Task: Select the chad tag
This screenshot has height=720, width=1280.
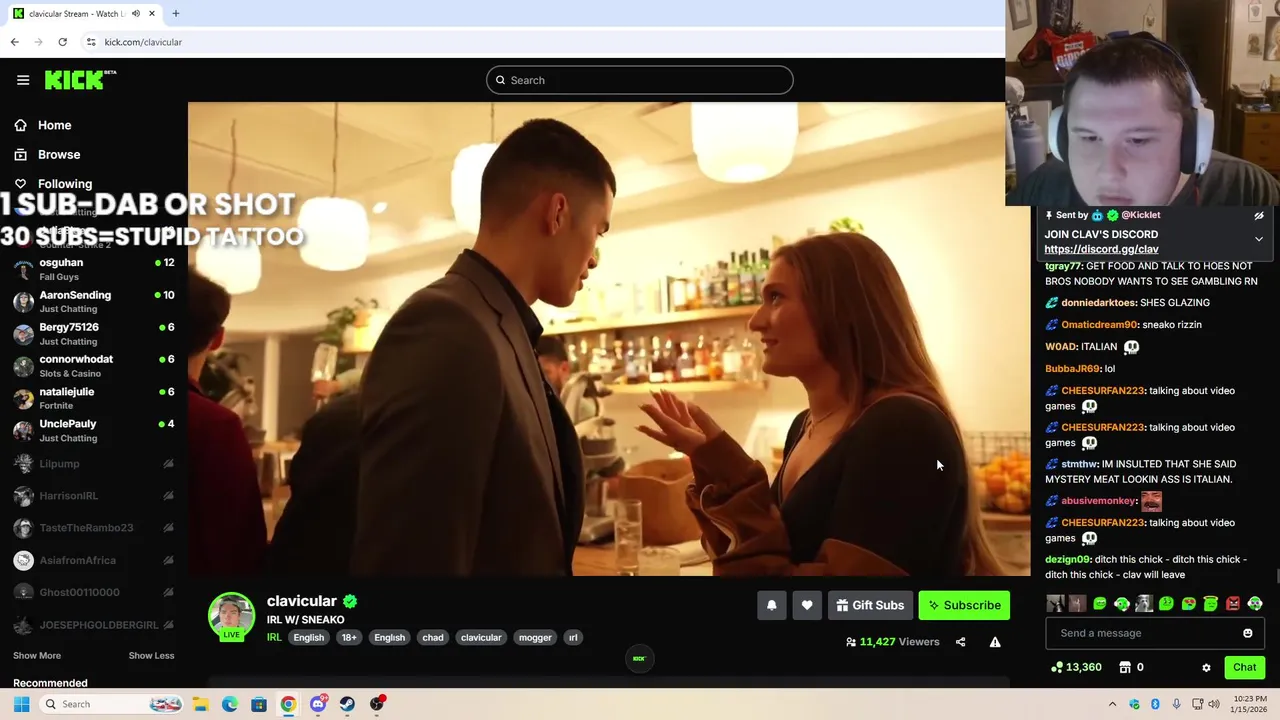Action: (433, 637)
